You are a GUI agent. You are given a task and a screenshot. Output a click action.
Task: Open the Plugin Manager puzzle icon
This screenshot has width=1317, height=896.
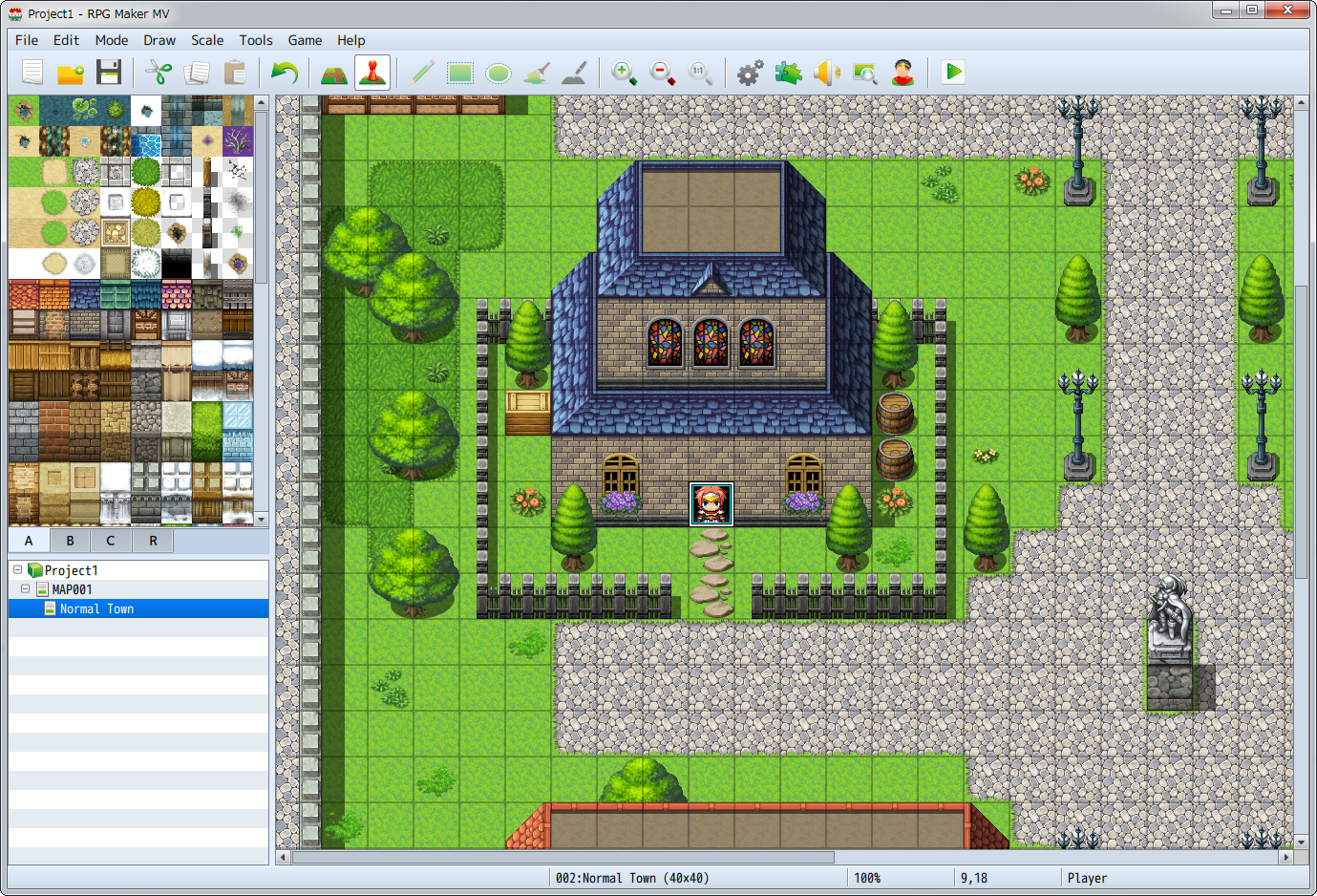(789, 73)
